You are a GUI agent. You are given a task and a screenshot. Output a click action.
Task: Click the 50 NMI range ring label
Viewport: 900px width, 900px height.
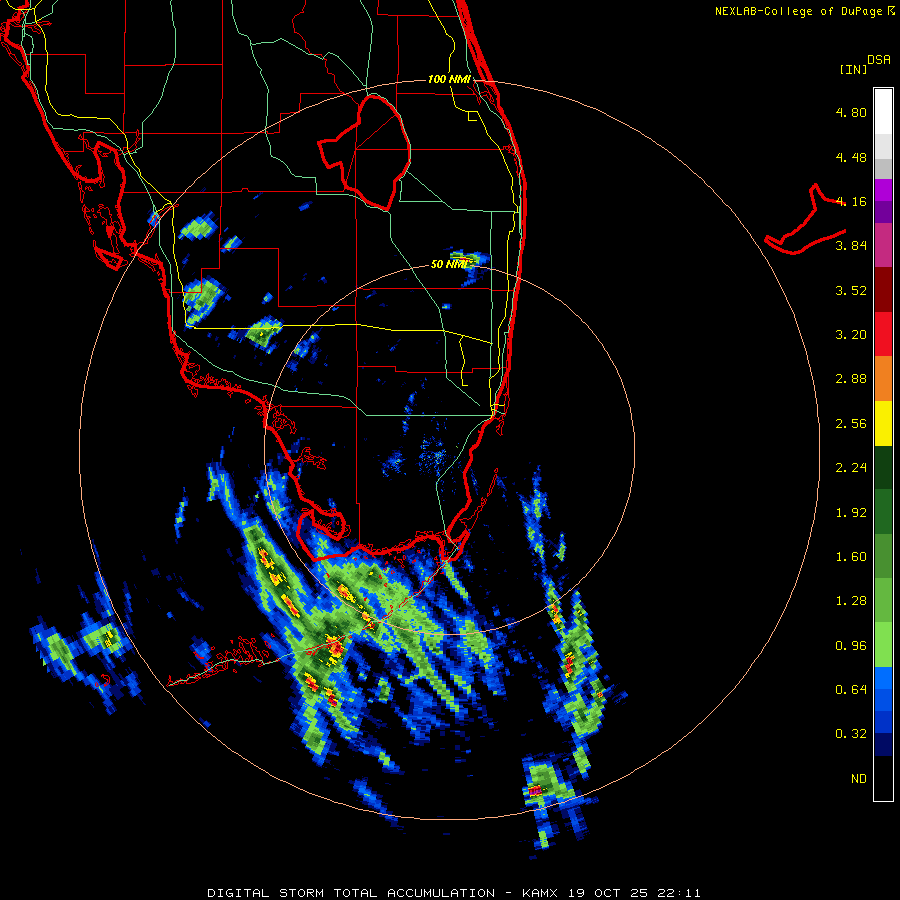click(x=451, y=264)
